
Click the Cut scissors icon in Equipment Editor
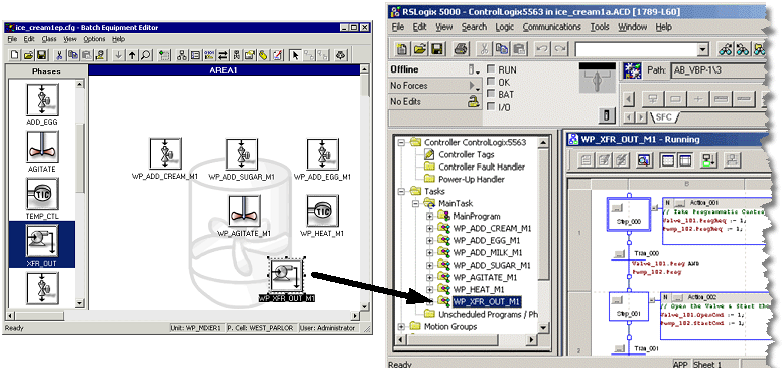[60, 55]
